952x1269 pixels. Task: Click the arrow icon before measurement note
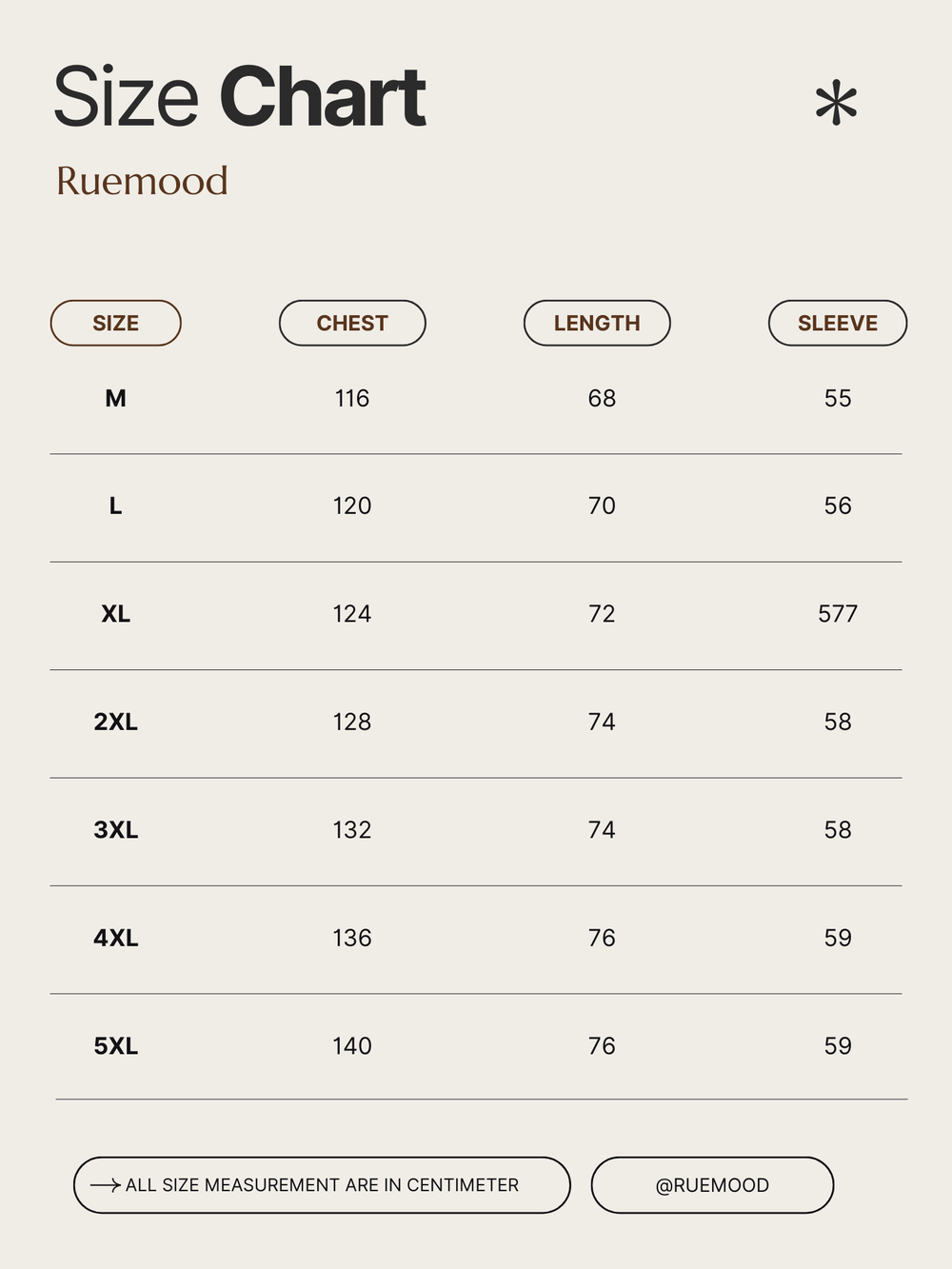pos(105,1185)
